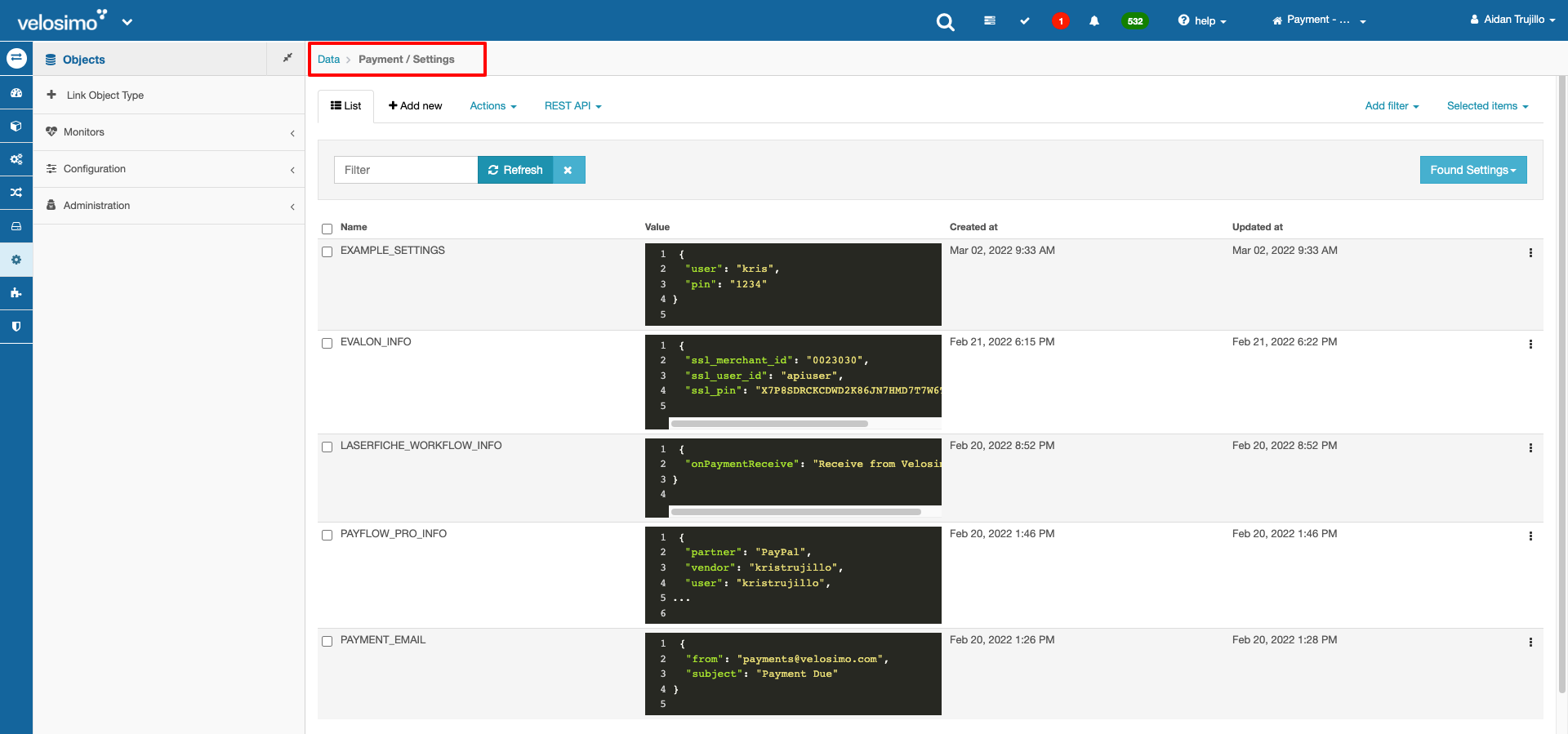Viewport: 1568px width, 734px height.
Task: Click the Value column header
Action: point(657,227)
